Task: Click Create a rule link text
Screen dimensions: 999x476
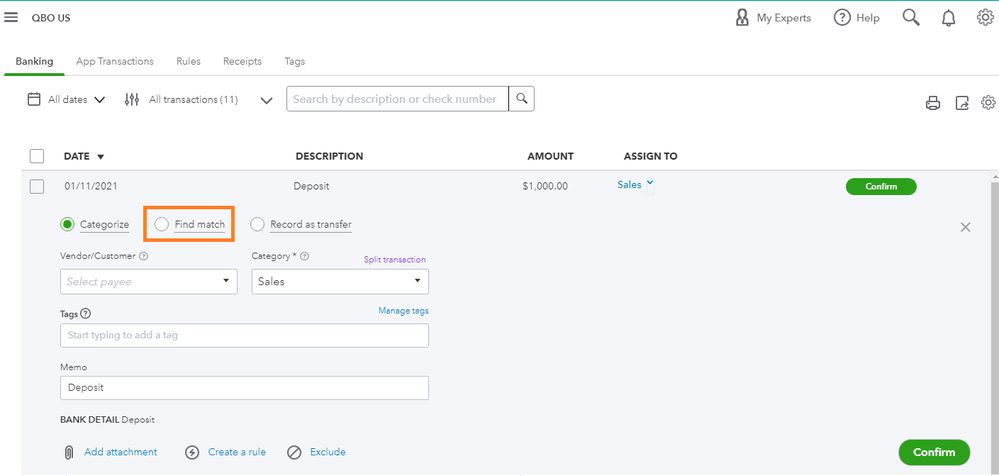Action: click(237, 452)
